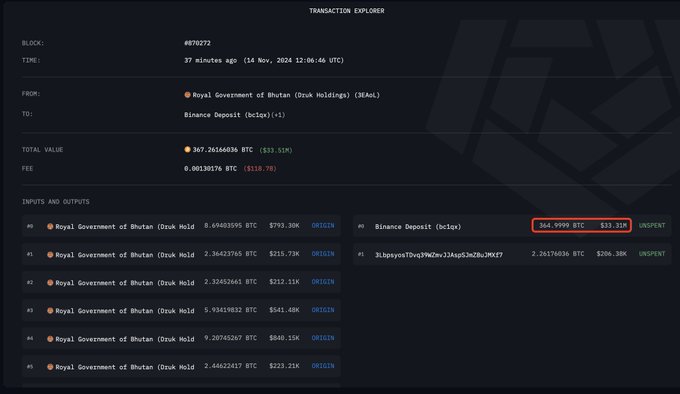
Task: Open input #3 Royal Government of Bhutan entity
Action: pyautogui.click(x=125, y=311)
